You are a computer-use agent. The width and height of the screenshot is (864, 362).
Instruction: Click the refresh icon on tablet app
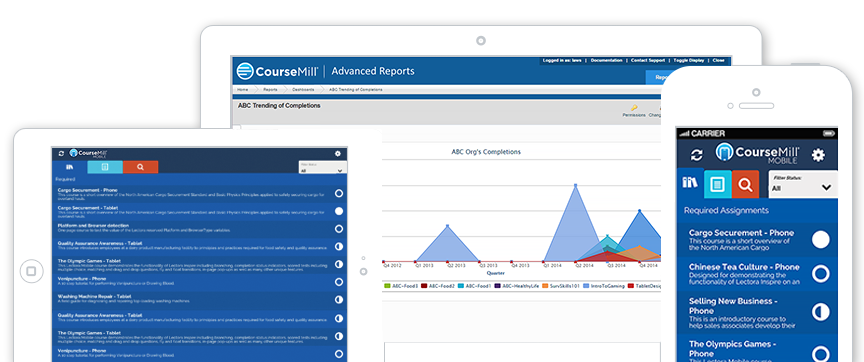pyautogui.click(x=61, y=154)
